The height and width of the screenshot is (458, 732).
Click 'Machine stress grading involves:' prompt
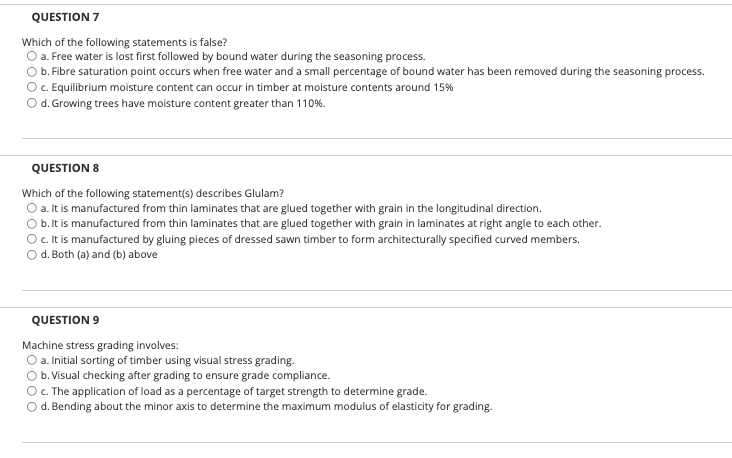point(100,345)
